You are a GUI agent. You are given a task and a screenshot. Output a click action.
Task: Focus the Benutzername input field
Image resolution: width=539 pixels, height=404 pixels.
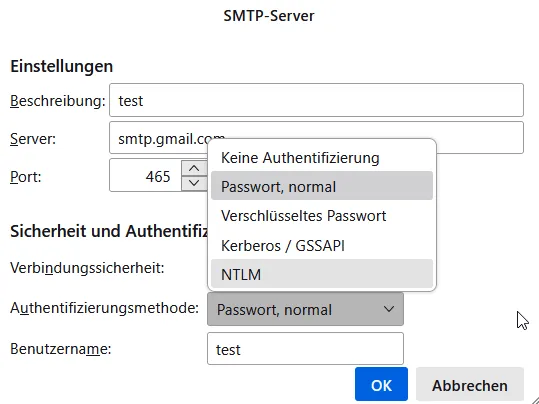click(305, 349)
